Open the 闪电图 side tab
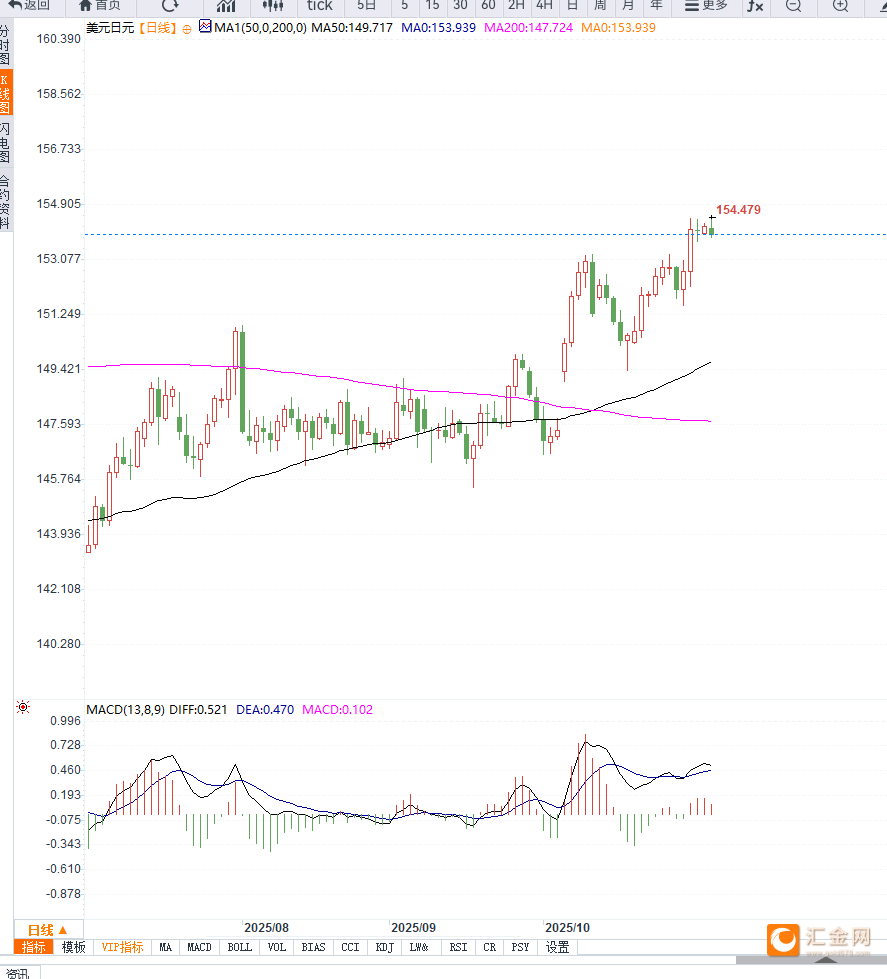887x979 pixels. [x=5, y=142]
